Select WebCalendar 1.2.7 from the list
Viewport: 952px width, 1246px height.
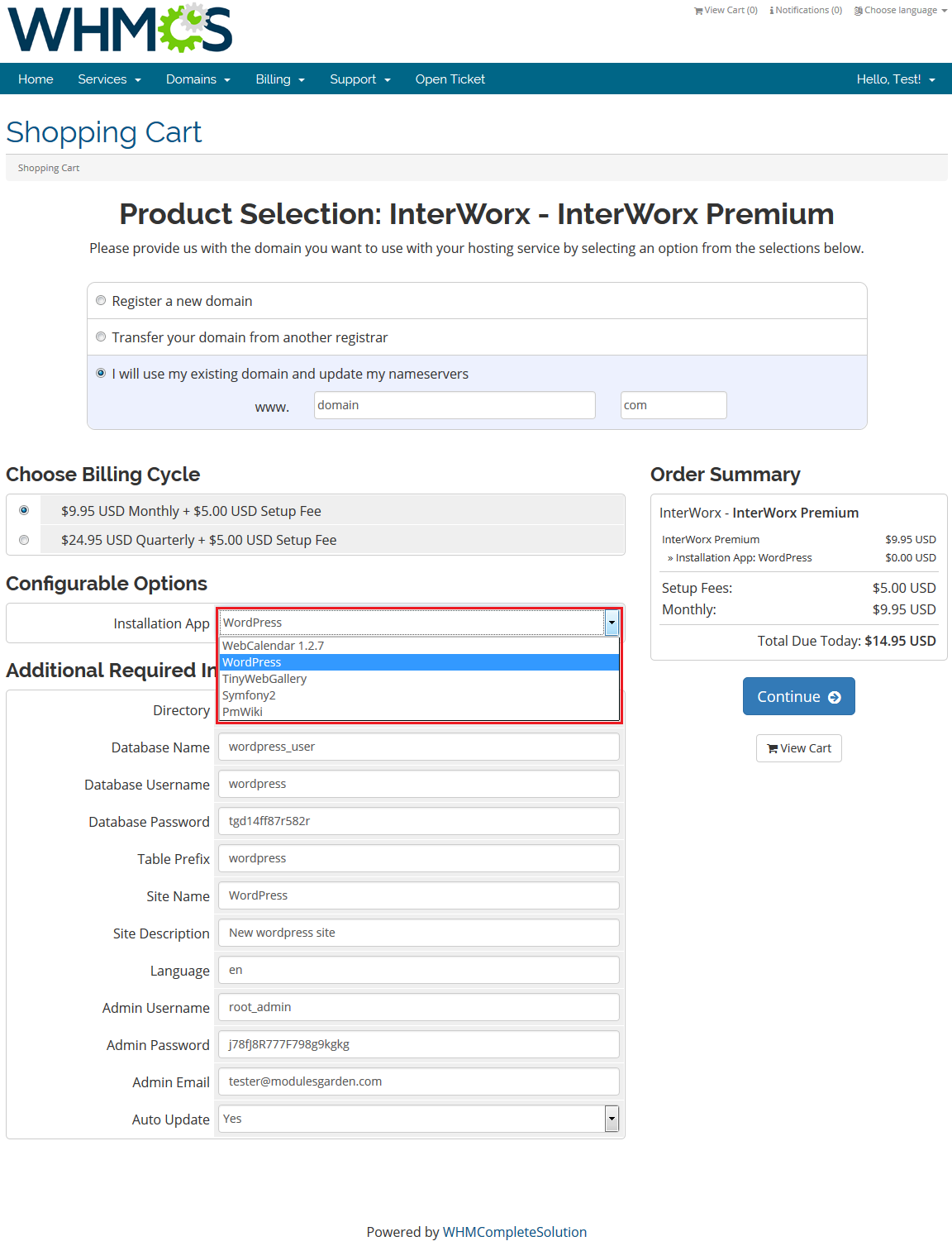pos(419,646)
